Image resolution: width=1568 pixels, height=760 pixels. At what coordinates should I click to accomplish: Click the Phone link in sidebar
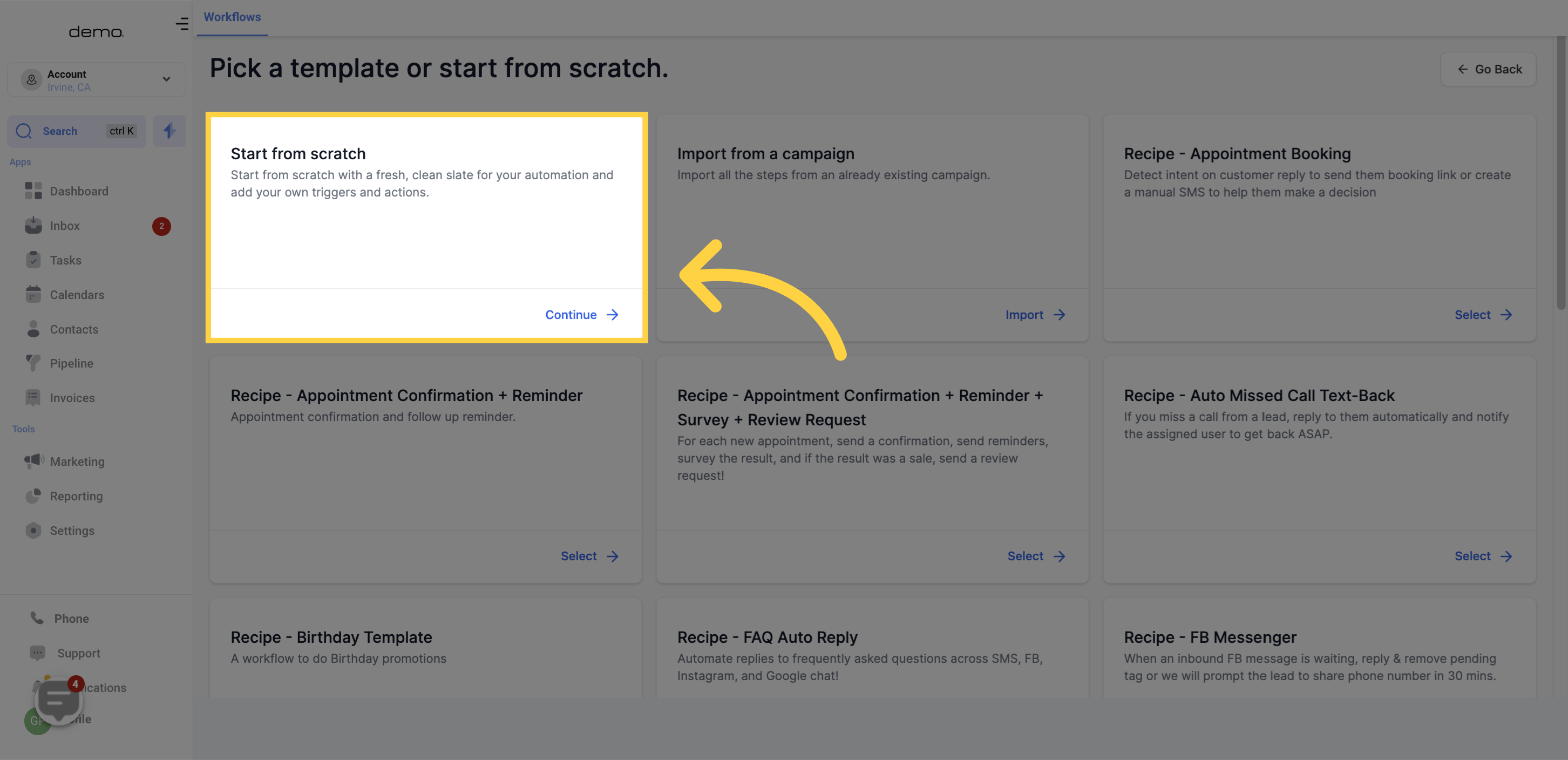pyautogui.click(x=70, y=618)
